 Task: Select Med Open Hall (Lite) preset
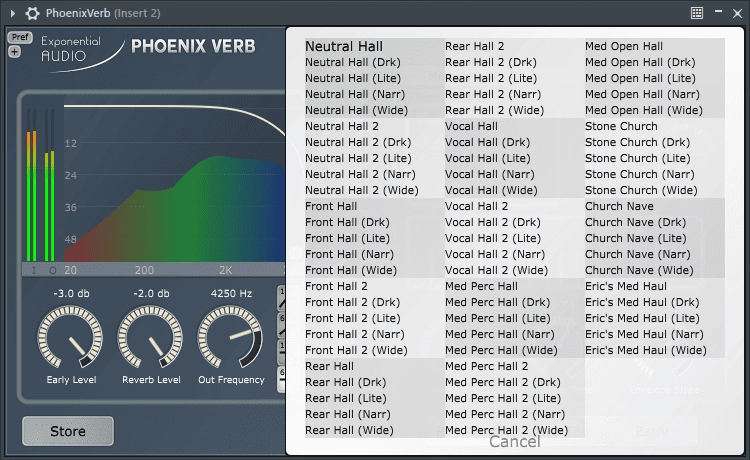pyautogui.click(x=640, y=78)
